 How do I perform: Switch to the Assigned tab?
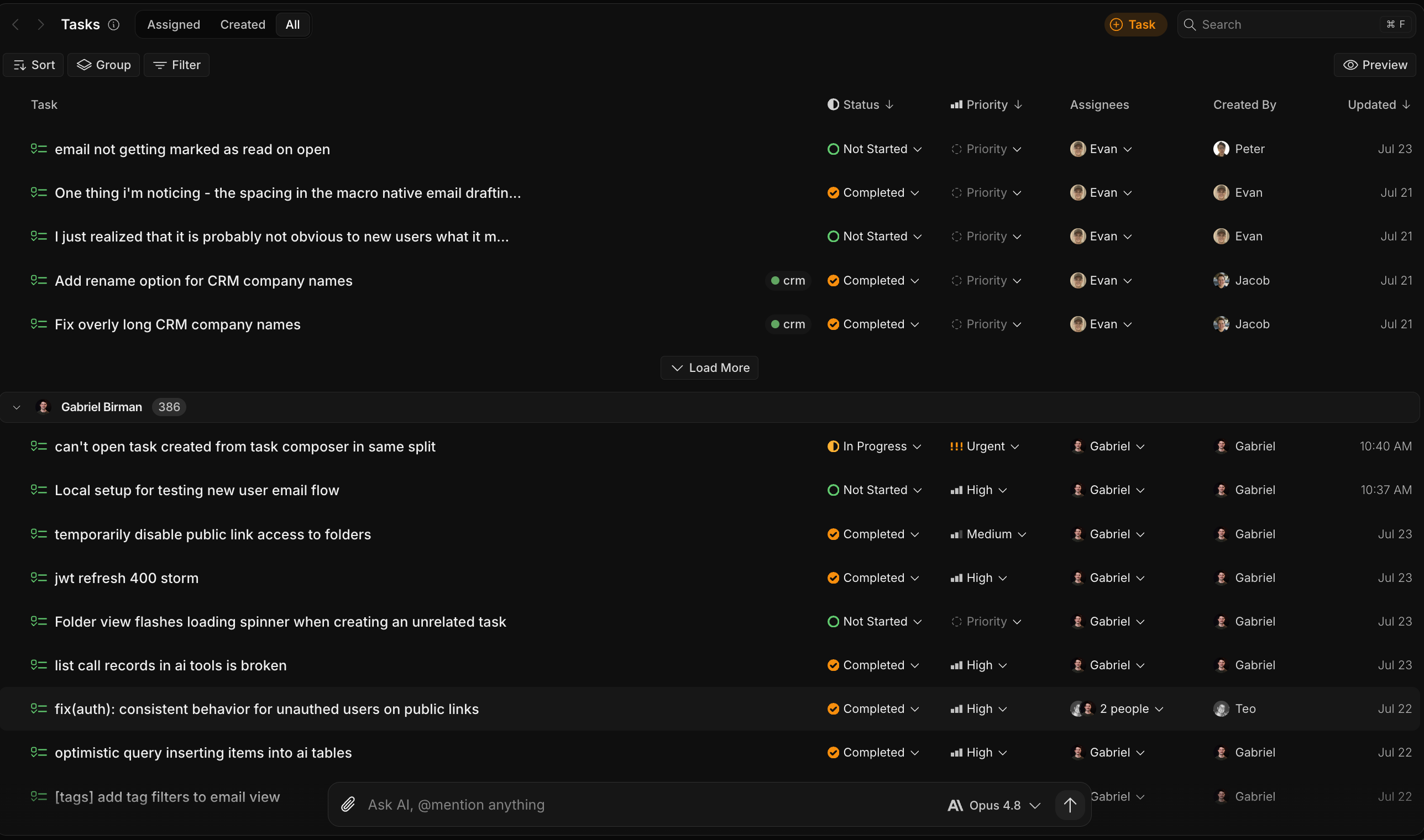coord(173,24)
